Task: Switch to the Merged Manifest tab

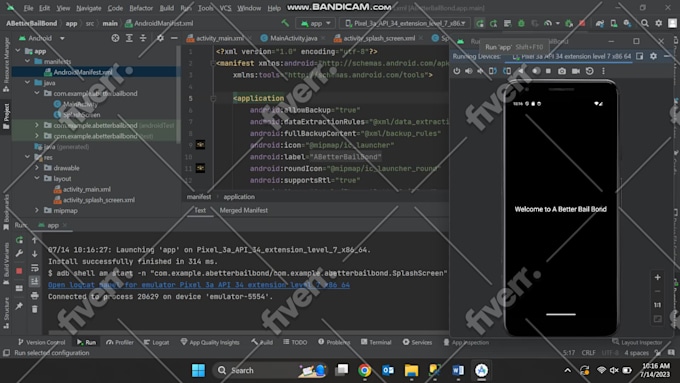Action: [243, 210]
